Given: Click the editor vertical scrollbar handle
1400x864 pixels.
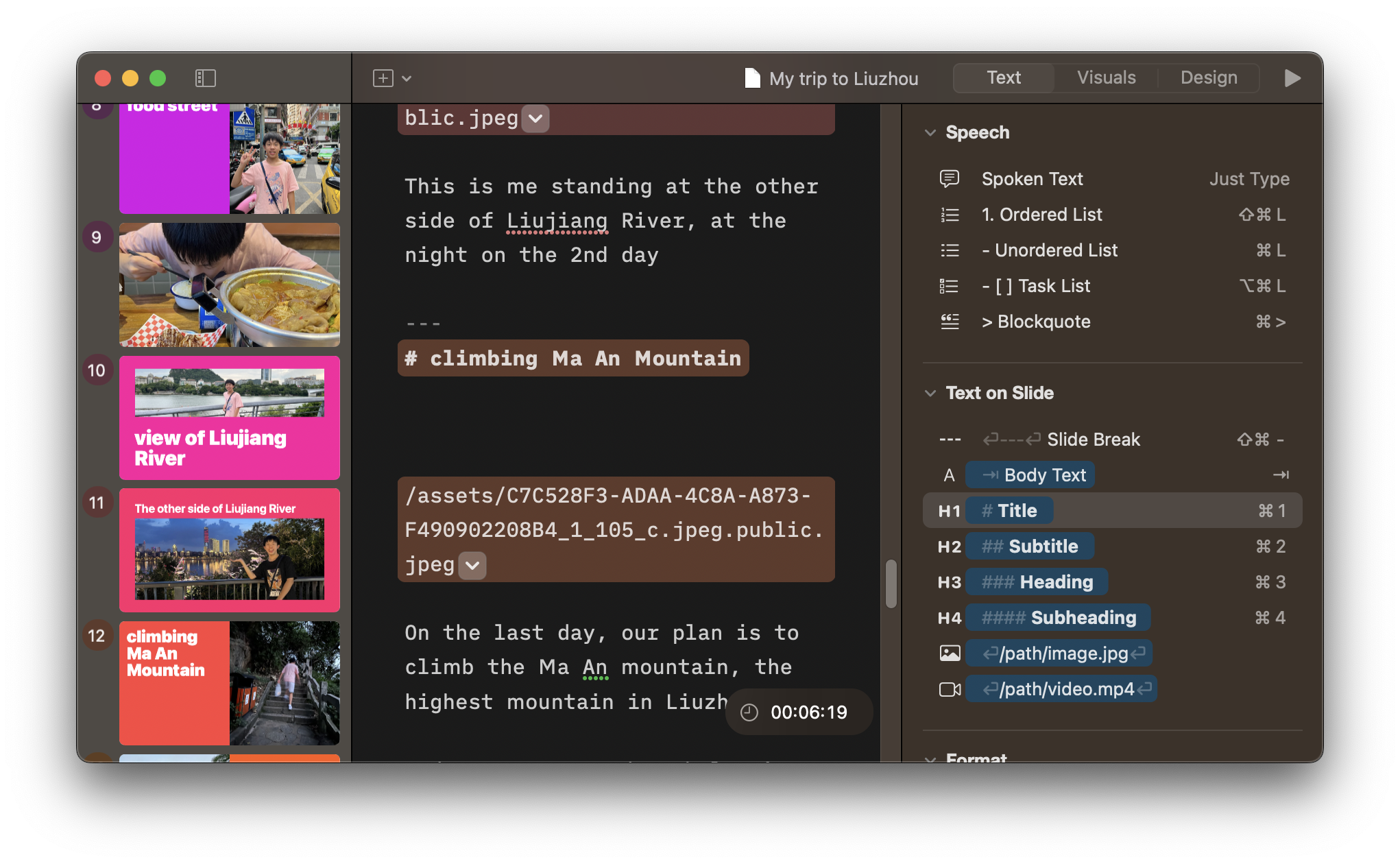Looking at the screenshot, I should pyautogui.click(x=891, y=584).
